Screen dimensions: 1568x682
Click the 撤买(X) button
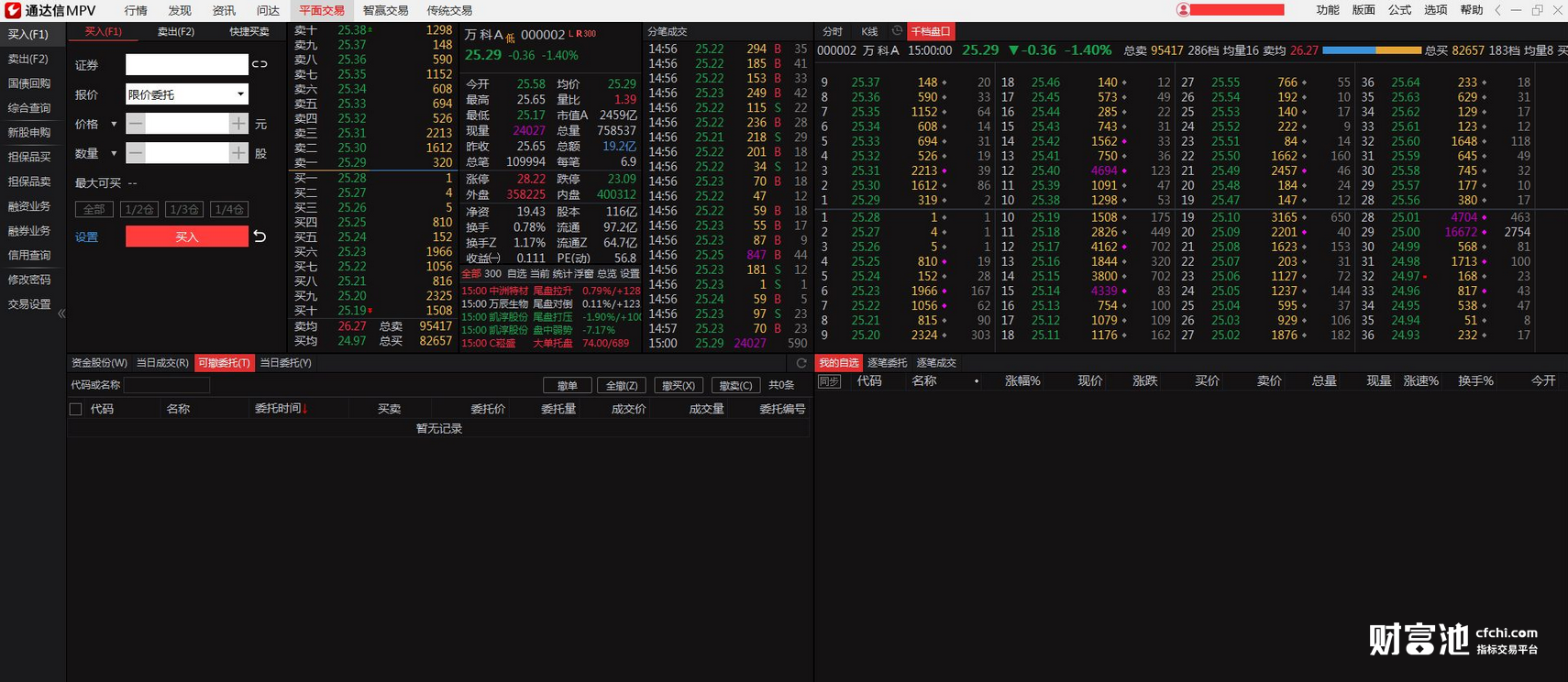coord(679,385)
